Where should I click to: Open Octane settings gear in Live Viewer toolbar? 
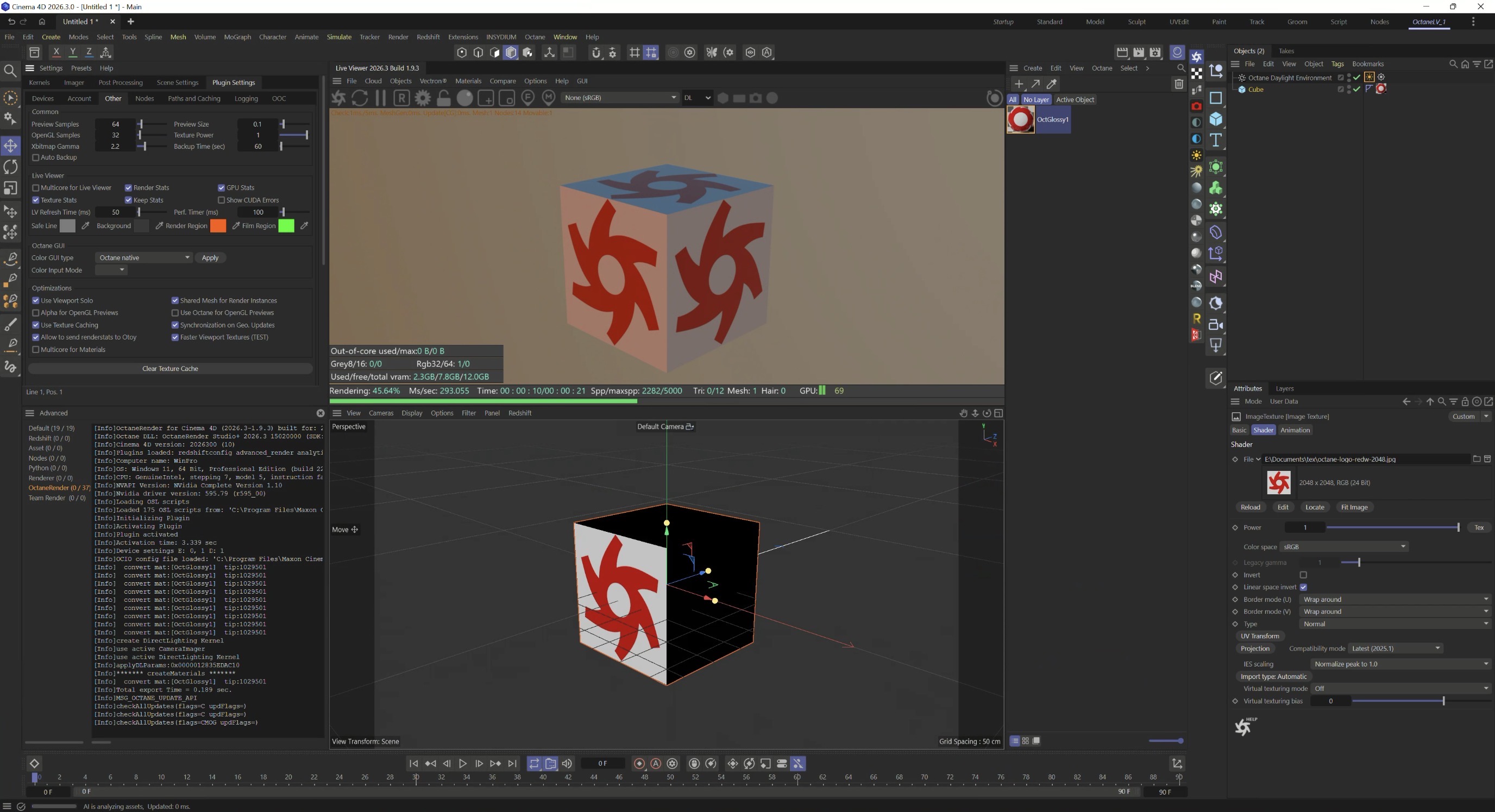coord(423,98)
